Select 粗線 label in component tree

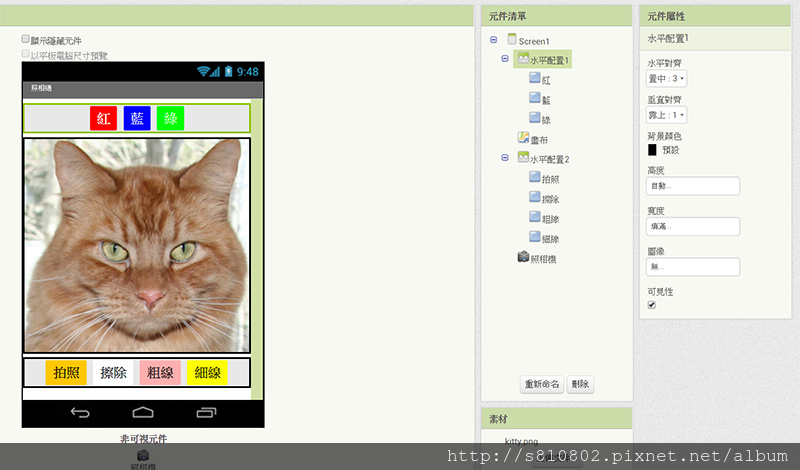tap(551, 219)
